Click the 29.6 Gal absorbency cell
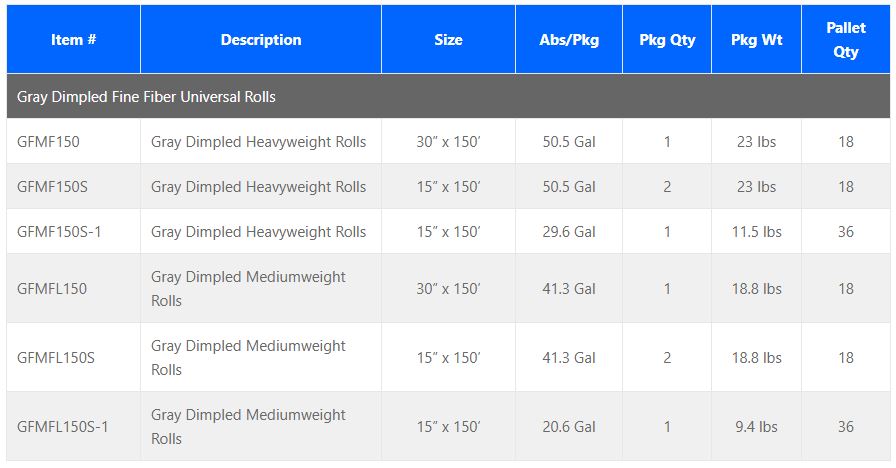 click(569, 232)
